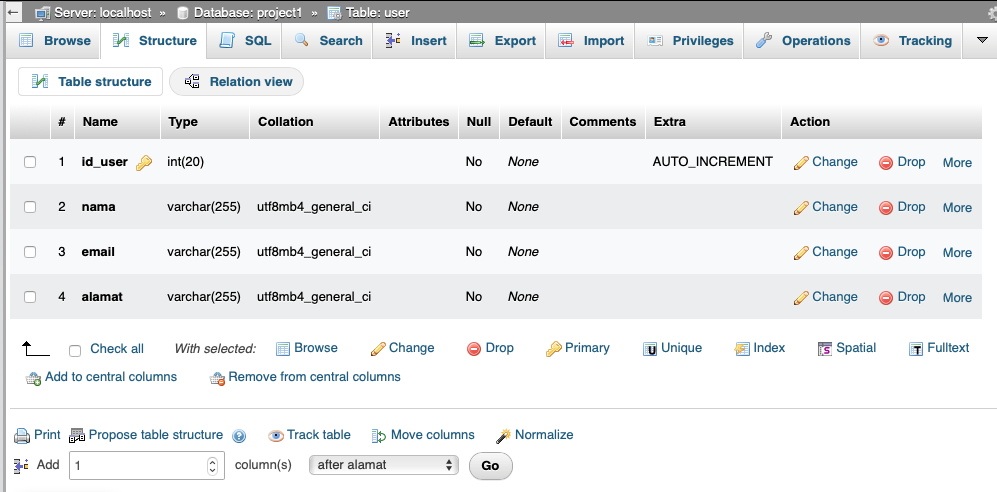This screenshot has width=997, height=492.
Task: Click the red Drop icon for email
Action: (886, 253)
